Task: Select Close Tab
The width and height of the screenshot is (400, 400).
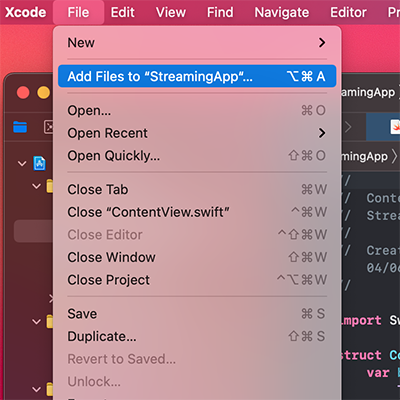Action: pos(197,190)
